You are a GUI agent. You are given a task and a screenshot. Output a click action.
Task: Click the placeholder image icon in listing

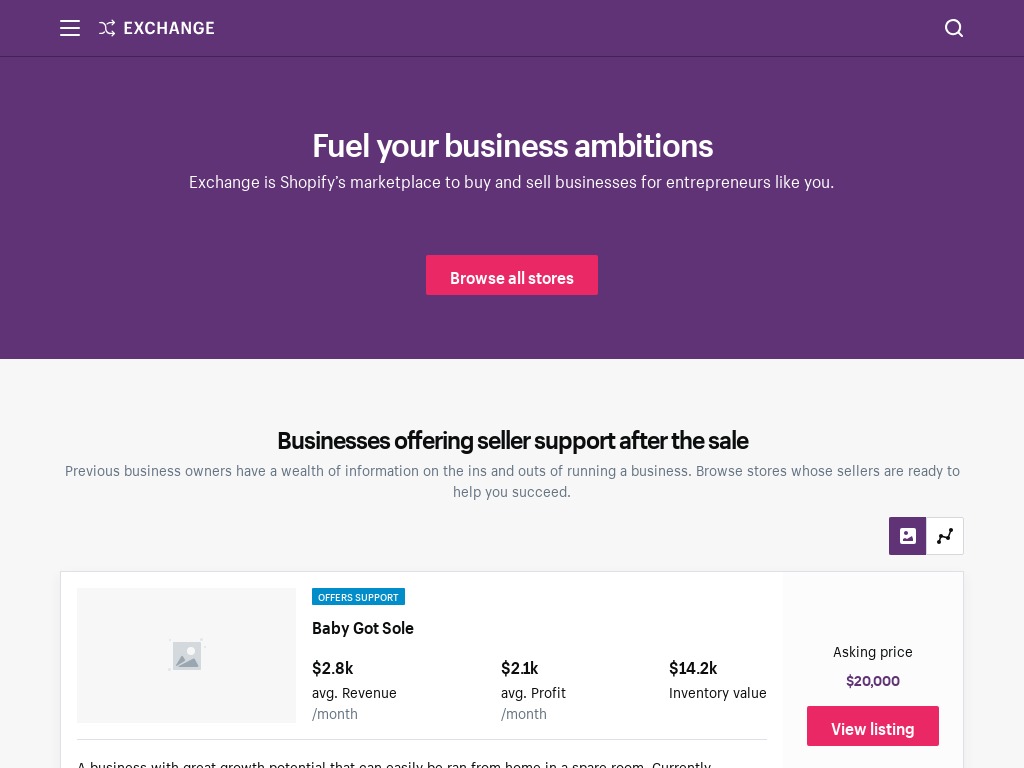(187, 656)
